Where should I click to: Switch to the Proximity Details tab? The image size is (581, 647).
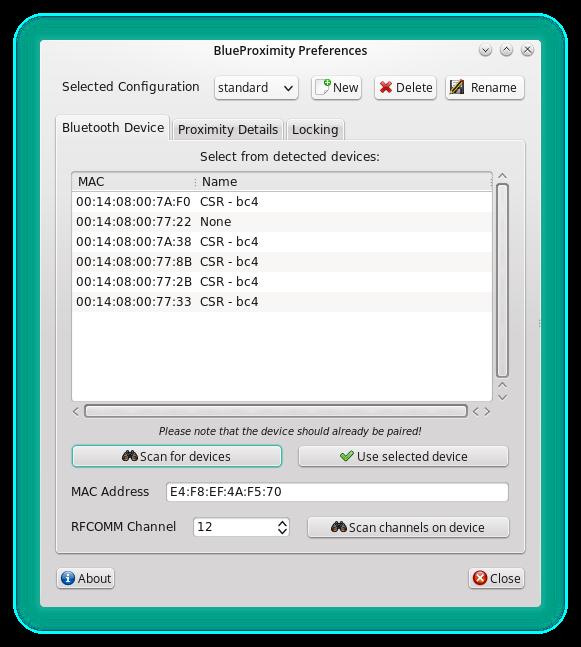coord(228,130)
